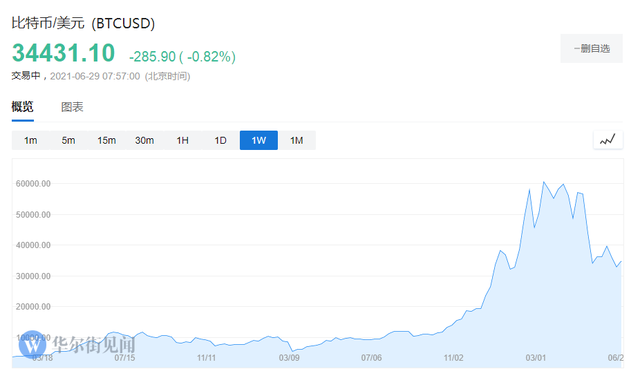Viewport: 640px width, 378px height.
Task: Select the 1H timeframe
Action: pyautogui.click(x=182, y=140)
